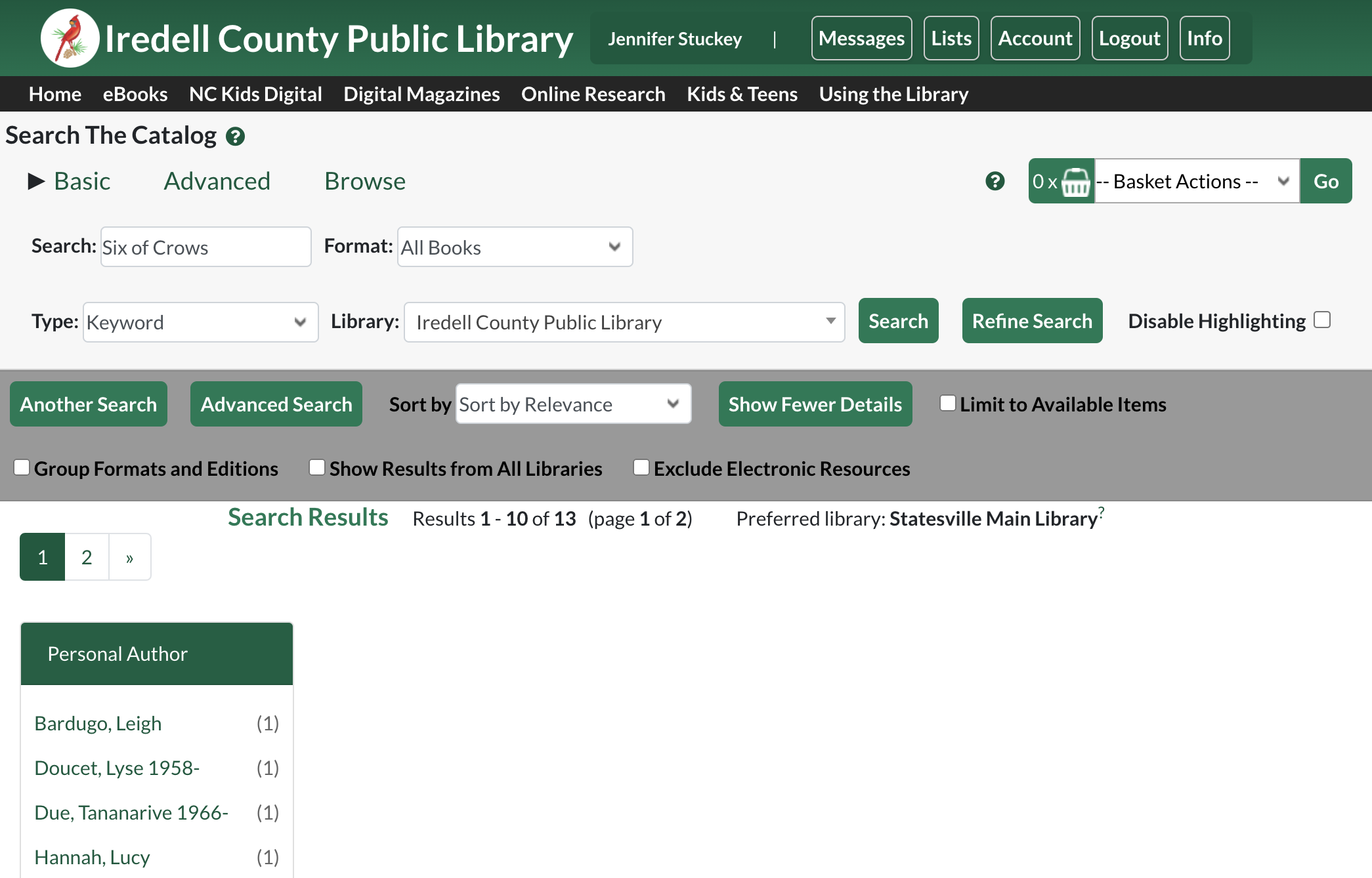This screenshot has width=1372, height=878.
Task: Click the green Search button
Action: pyautogui.click(x=899, y=321)
